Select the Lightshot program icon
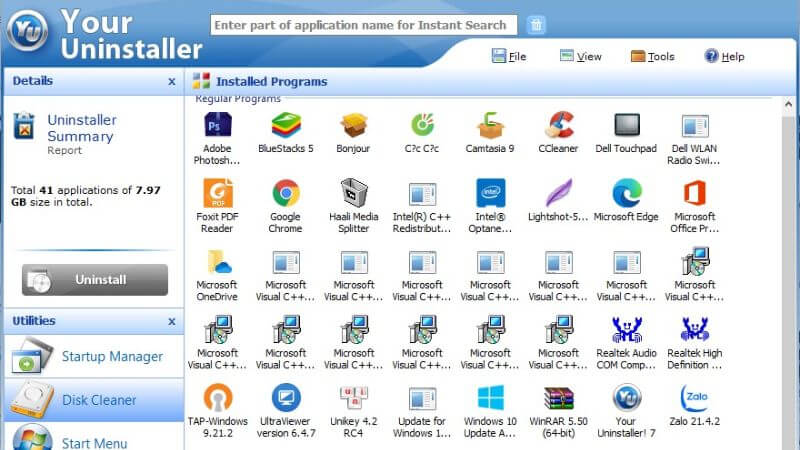The image size is (800, 450). tap(559, 193)
